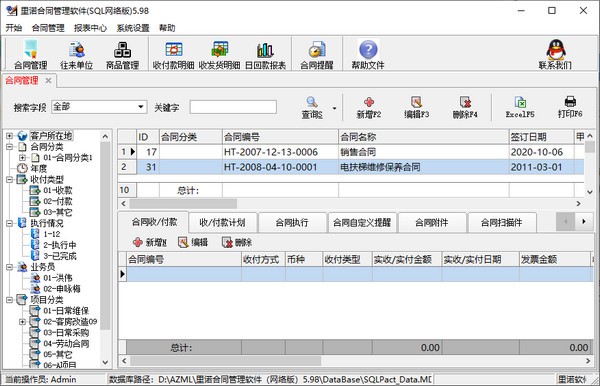
Task: Click 新增 in payment panel toolbar
Action: (150, 242)
